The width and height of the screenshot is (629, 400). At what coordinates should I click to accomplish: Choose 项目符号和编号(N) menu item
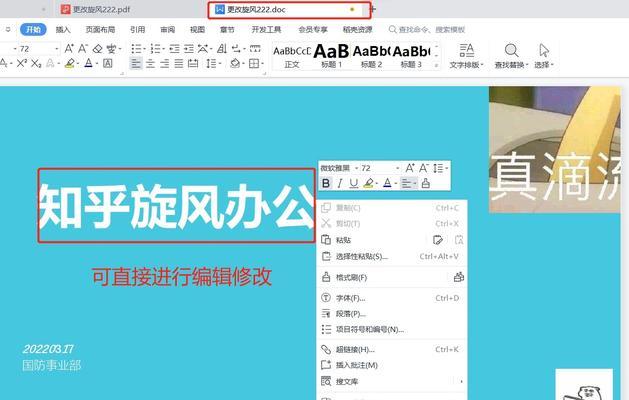tap(393, 329)
